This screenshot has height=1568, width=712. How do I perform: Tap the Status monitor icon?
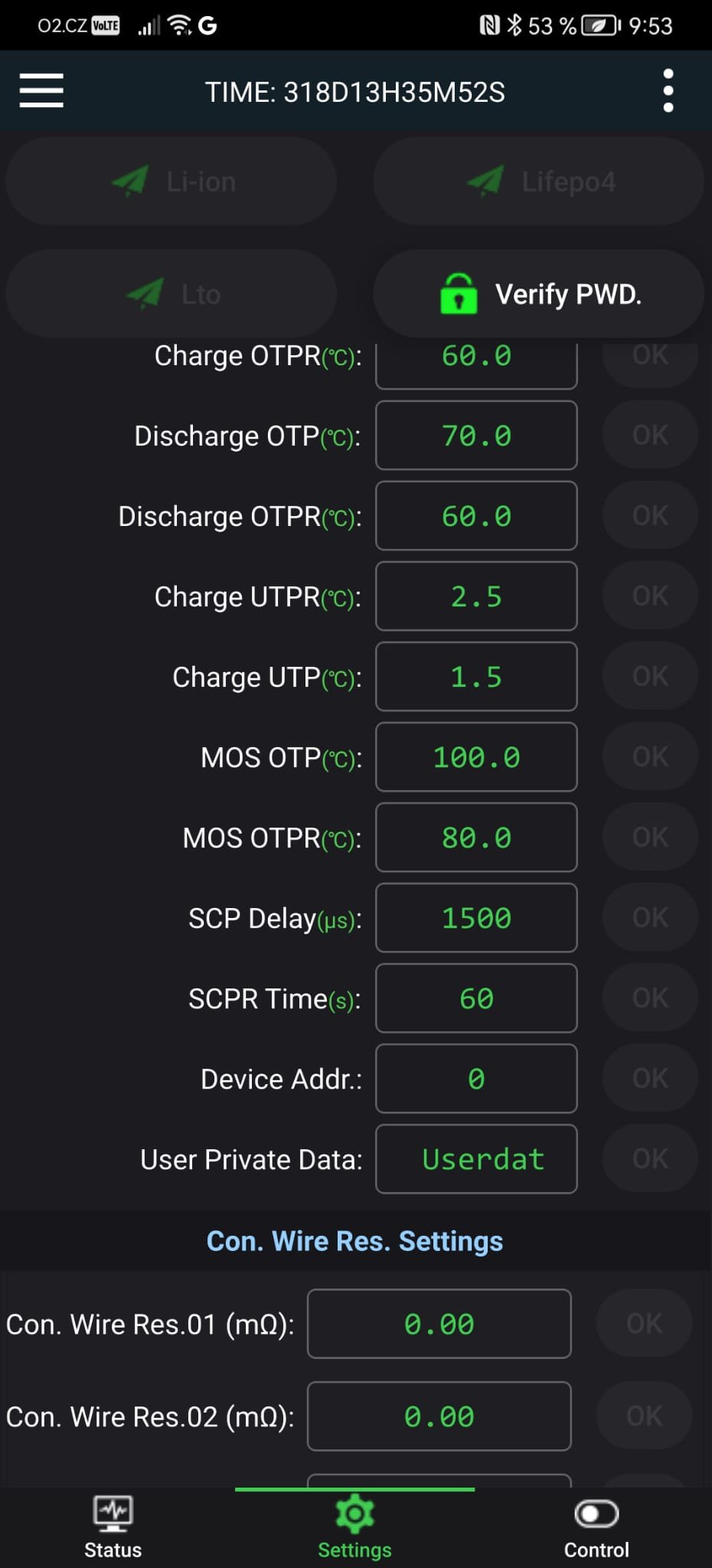(113, 1513)
